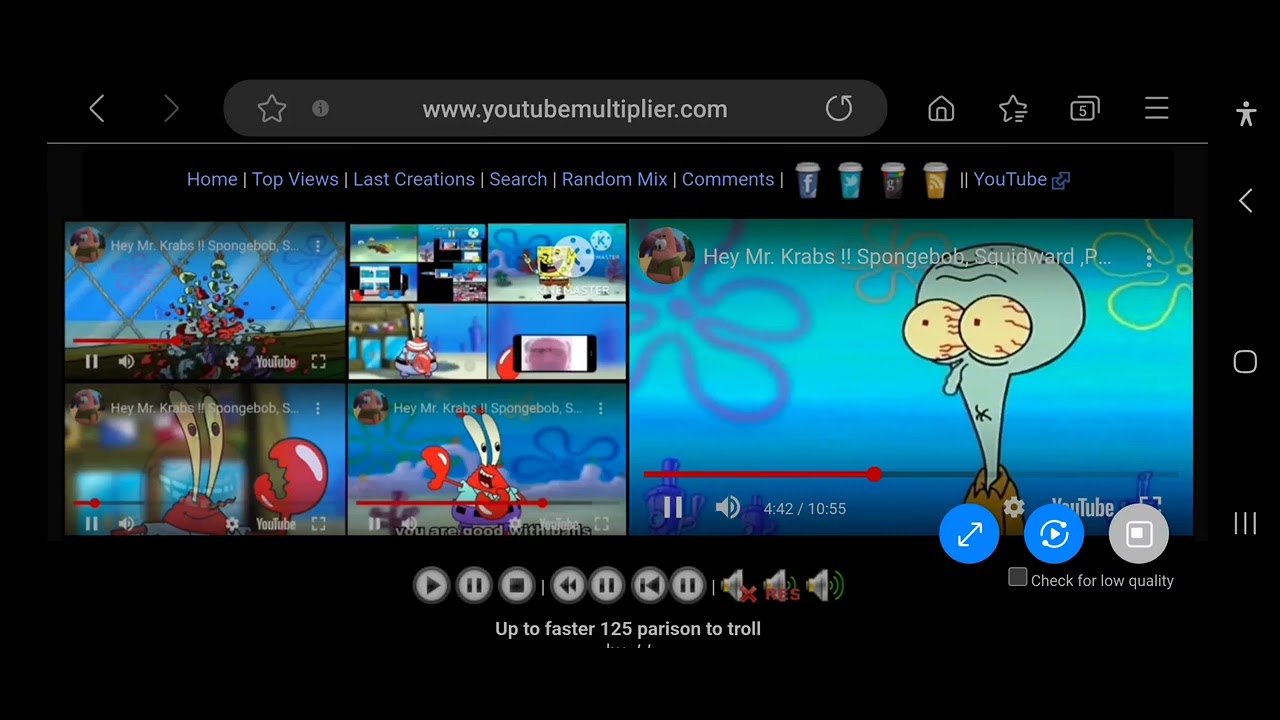The image size is (1280, 720).
Task: Click YouTube logo on top-left video
Action: 275,361
